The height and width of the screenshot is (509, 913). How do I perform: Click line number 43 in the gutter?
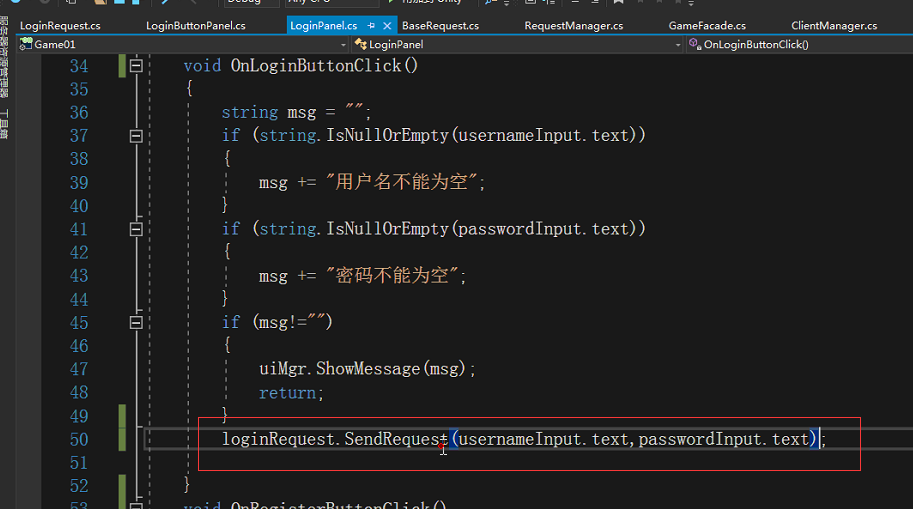[x=79, y=275]
